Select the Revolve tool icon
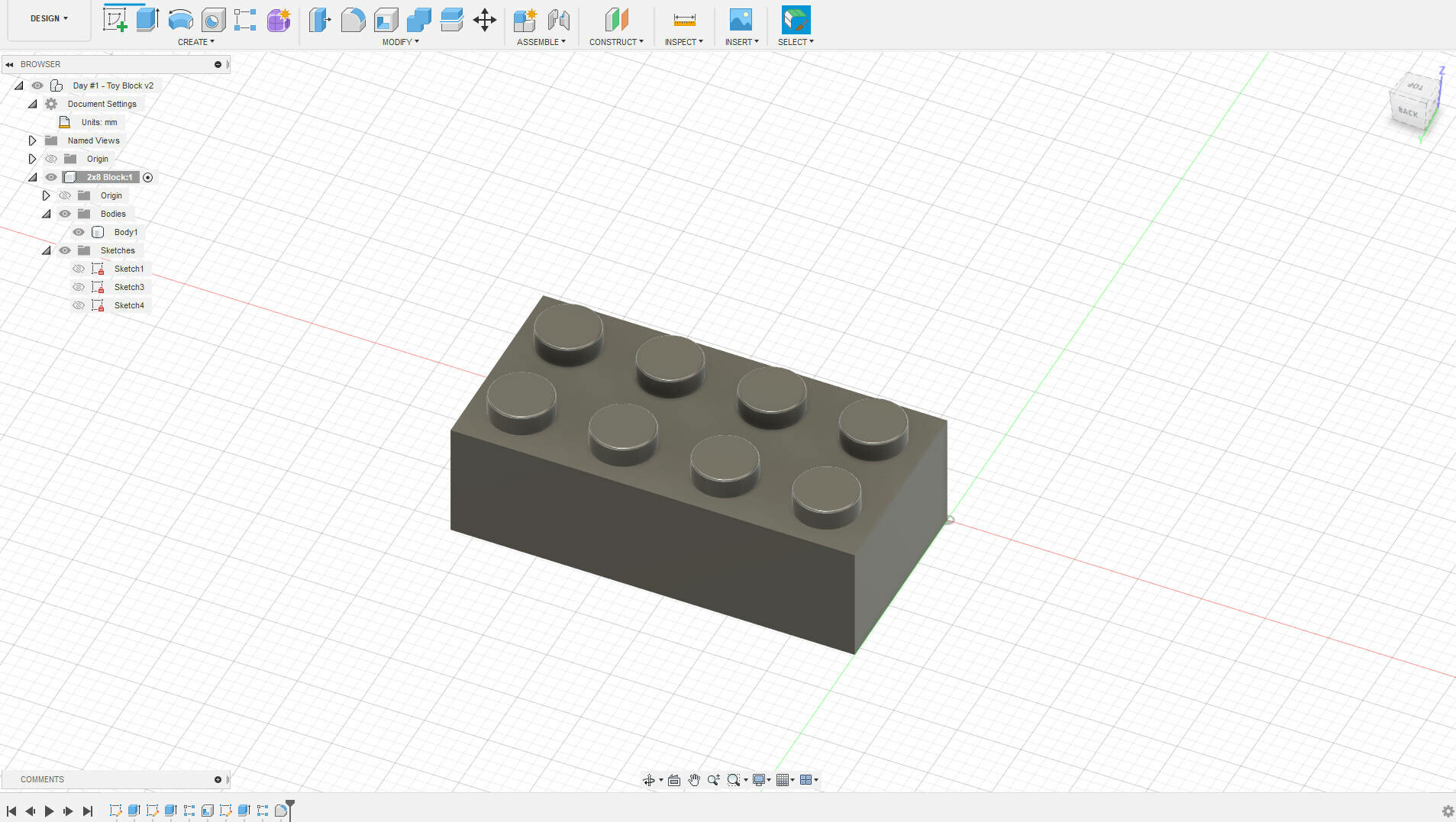 180,20
